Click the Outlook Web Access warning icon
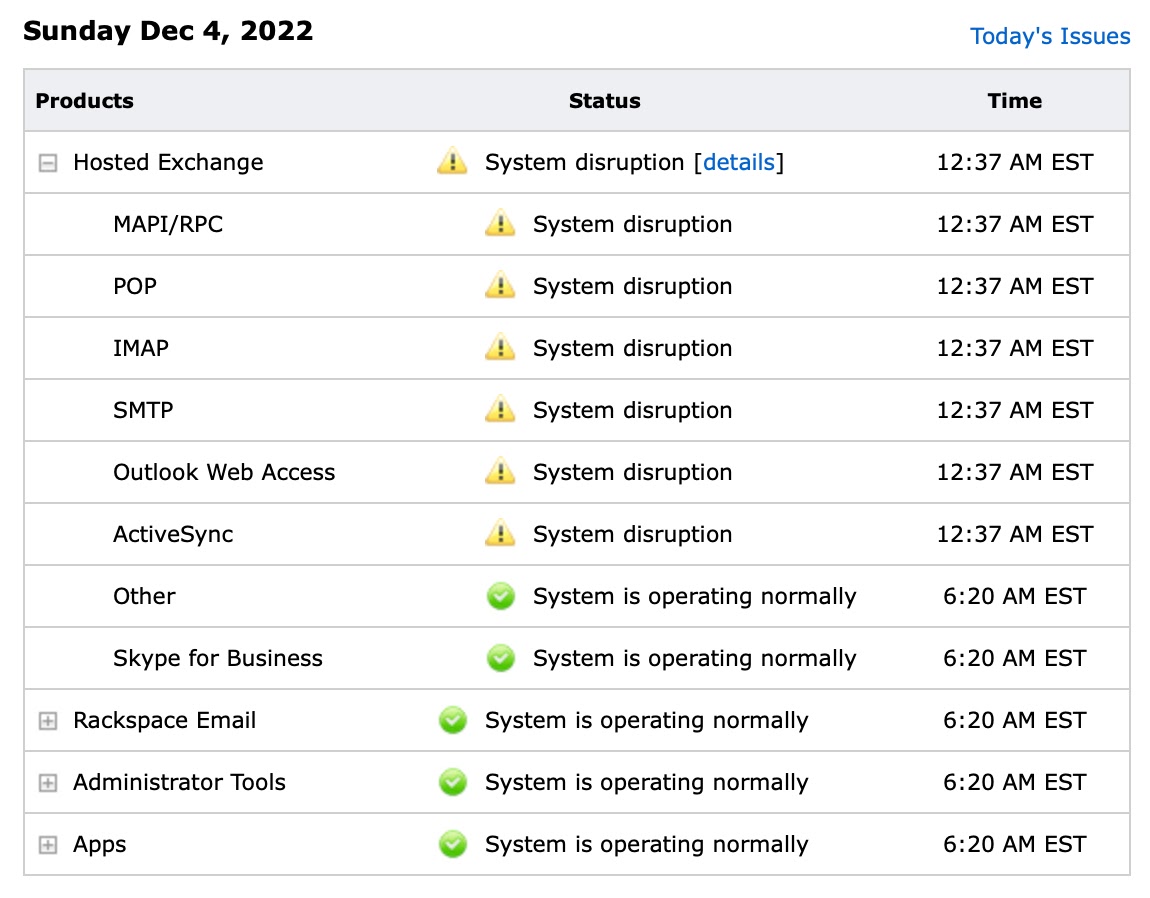Image resolution: width=1150 pixels, height=898 pixels. point(500,470)
